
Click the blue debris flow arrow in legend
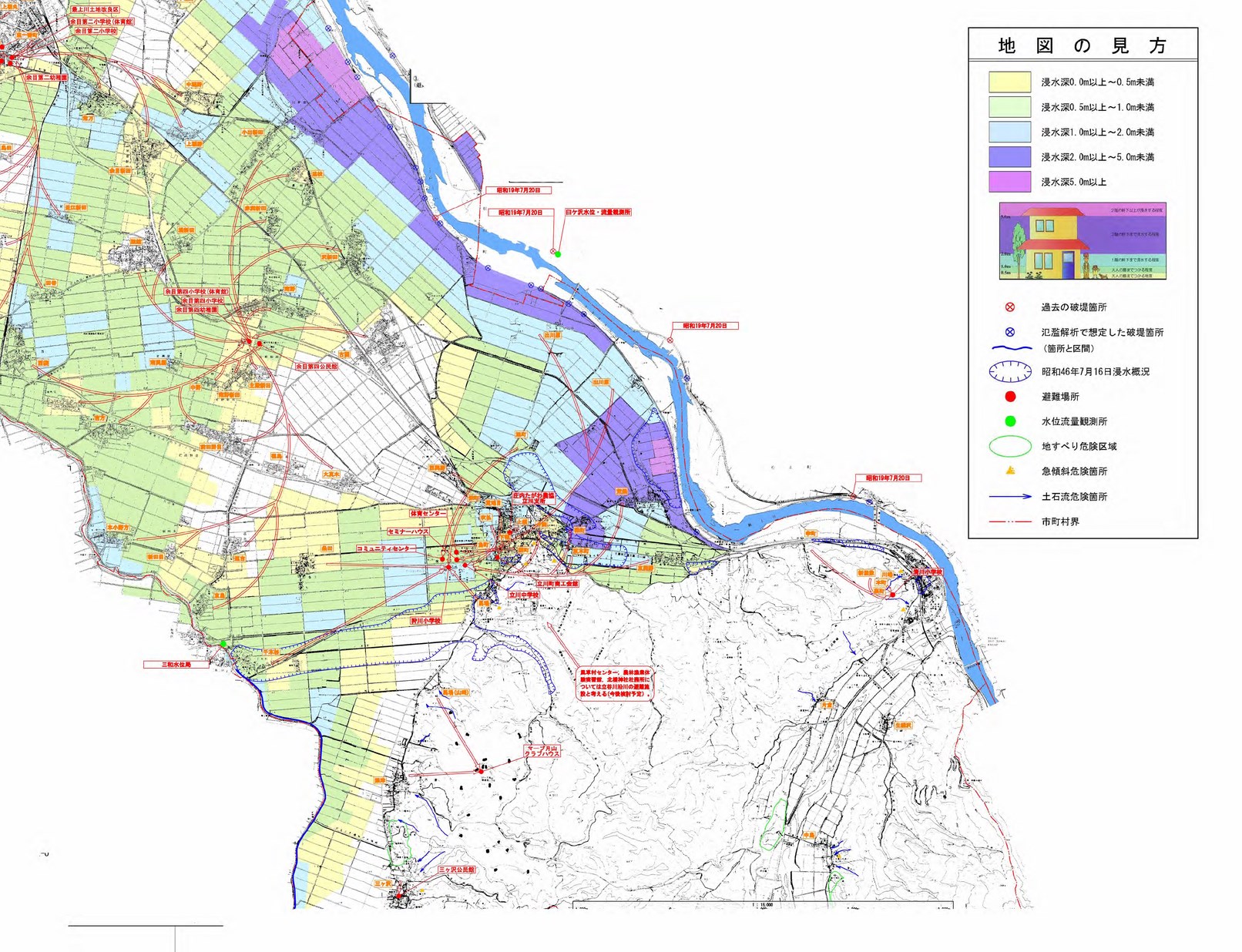[x=1009, y=497]
